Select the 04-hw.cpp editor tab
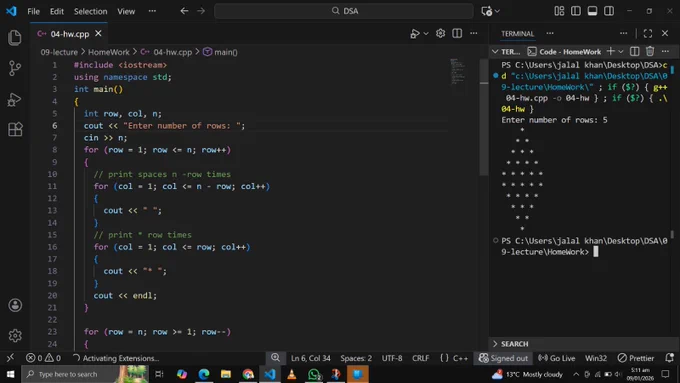 69,33
